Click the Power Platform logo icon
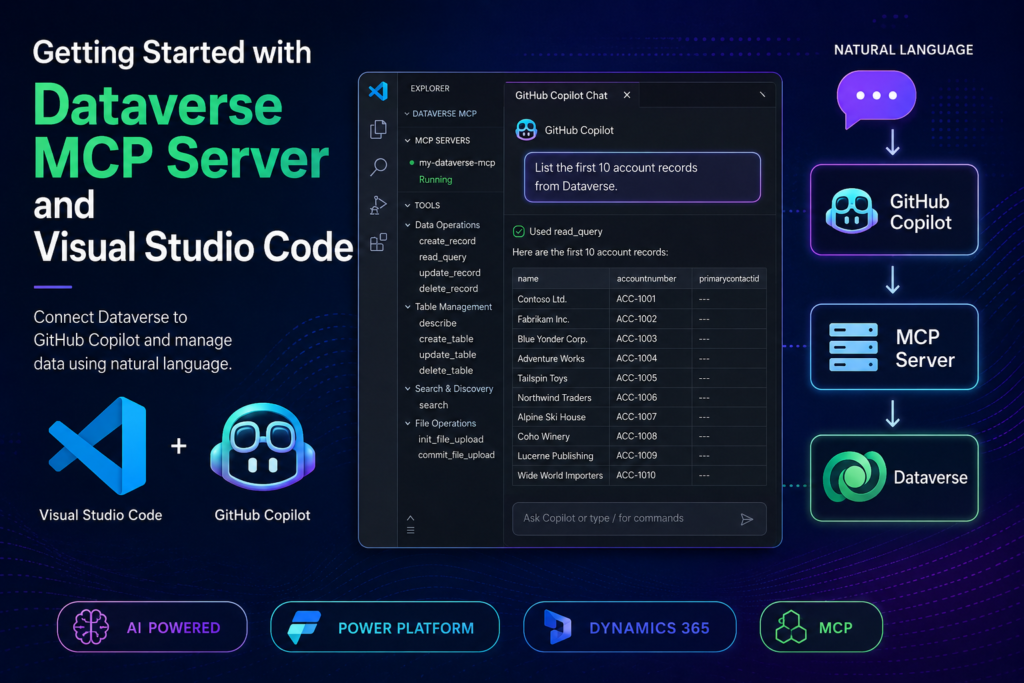 coord(304,627)
